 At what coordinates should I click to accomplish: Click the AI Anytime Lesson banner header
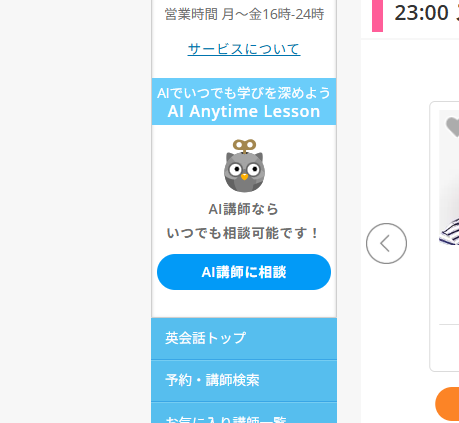tap(244, 102)
